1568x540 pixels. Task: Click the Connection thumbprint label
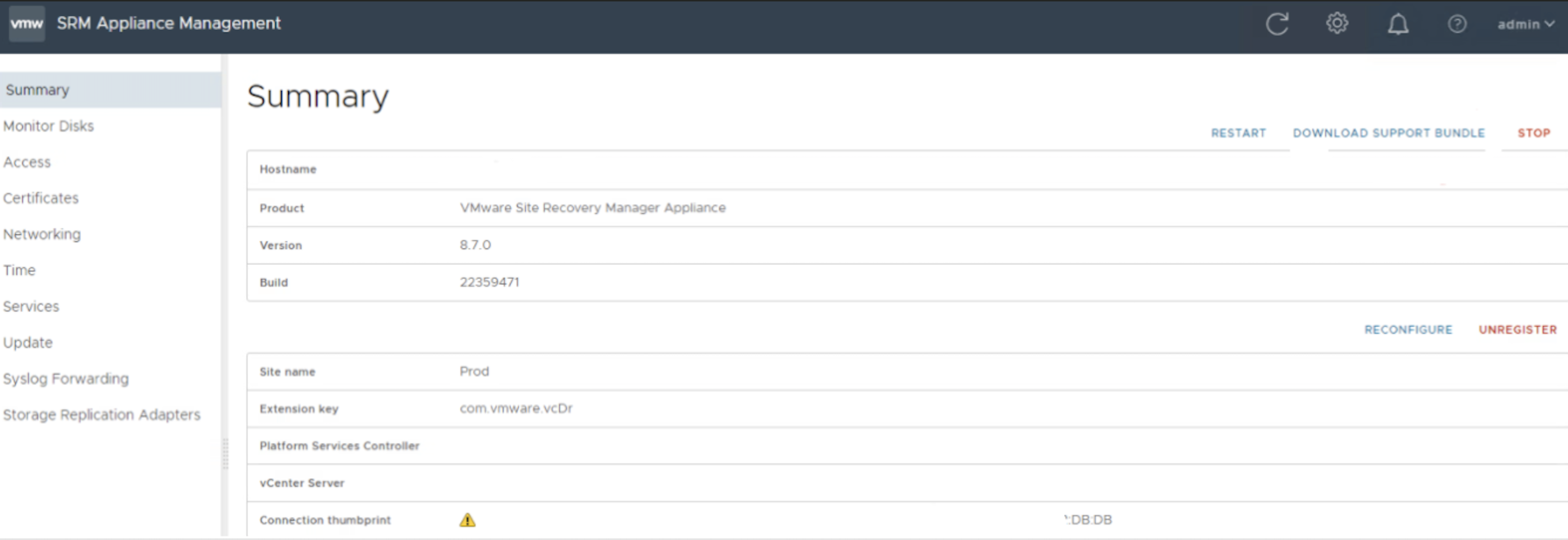click(x=325, y=520)
